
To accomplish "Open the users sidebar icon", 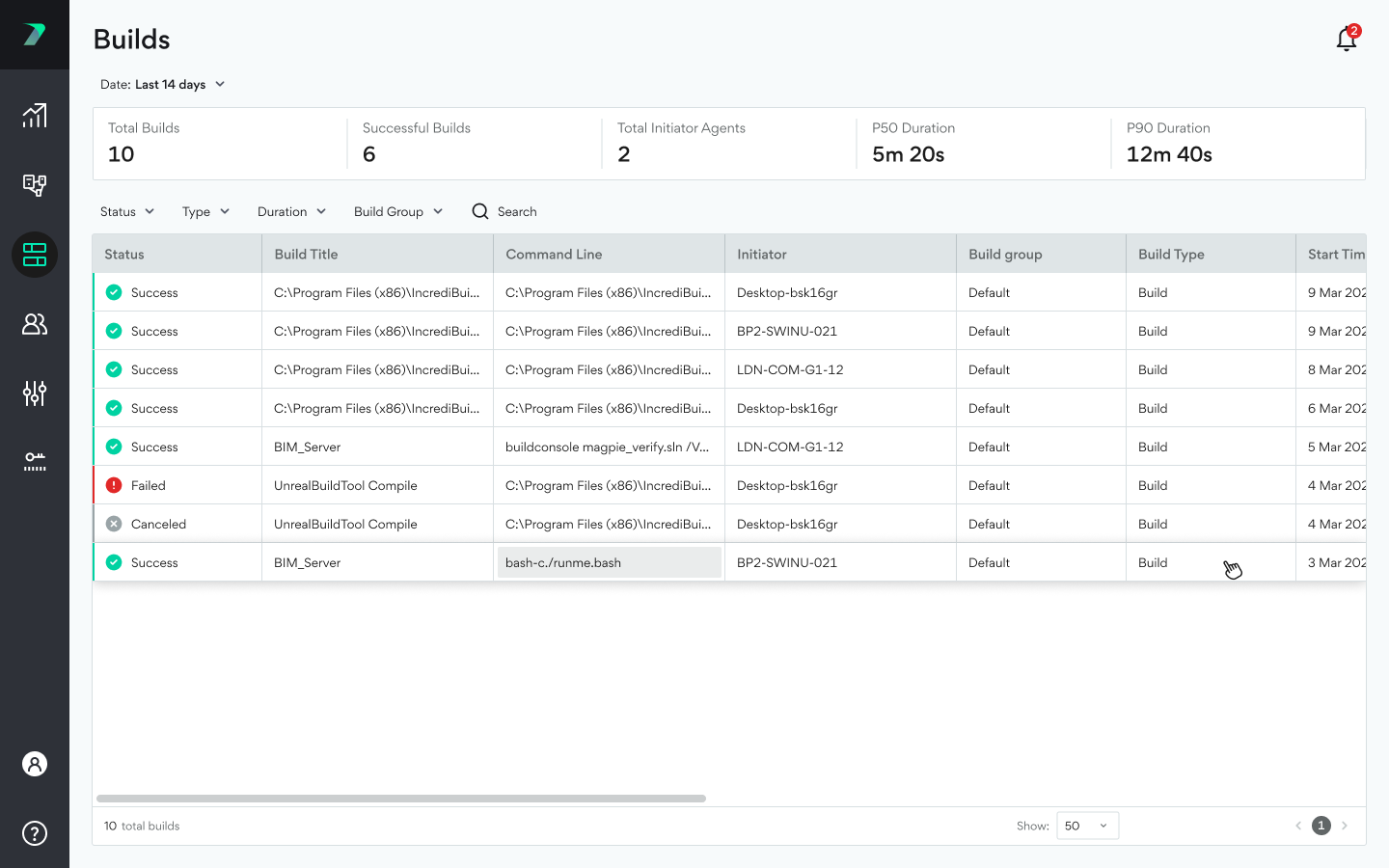I will pyautogui.click(x=35, y=324).
